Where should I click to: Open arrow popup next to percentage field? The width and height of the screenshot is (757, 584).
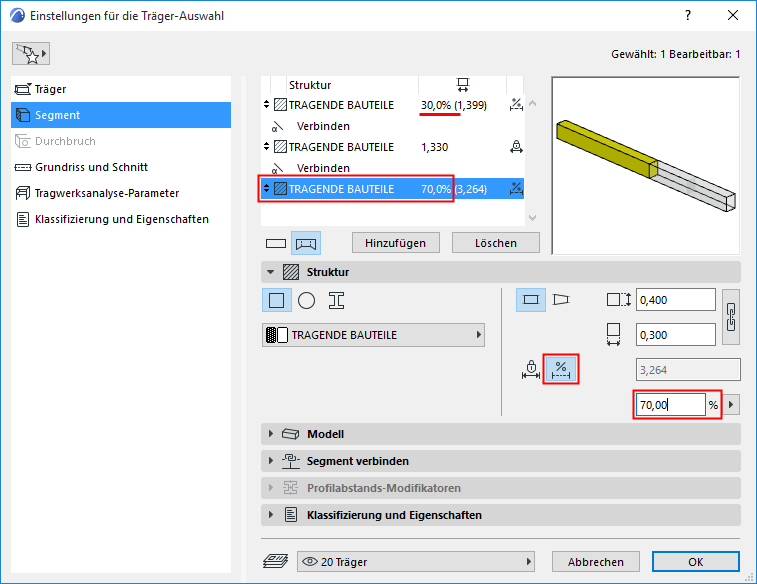[x=731, y=404]
